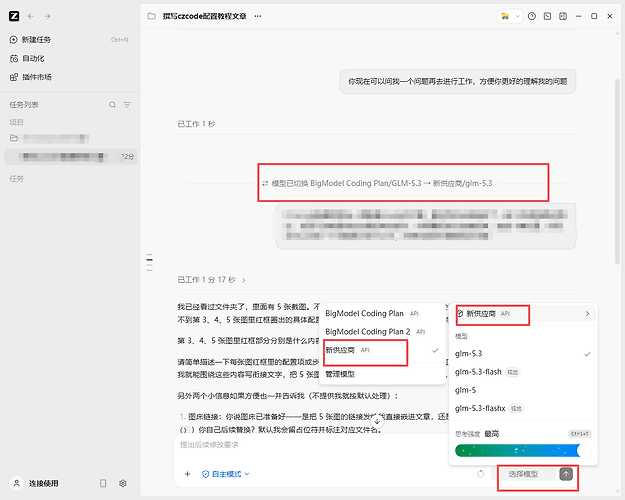
Task: Select the glm-5.3-flash model
Action: [x=523, y=372]
